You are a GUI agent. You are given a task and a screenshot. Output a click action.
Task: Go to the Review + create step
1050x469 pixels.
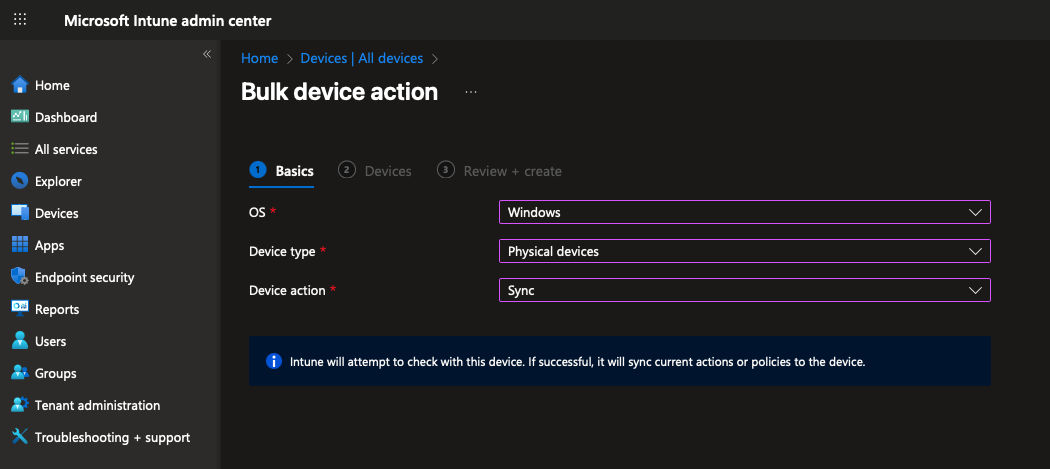(500, 171)
